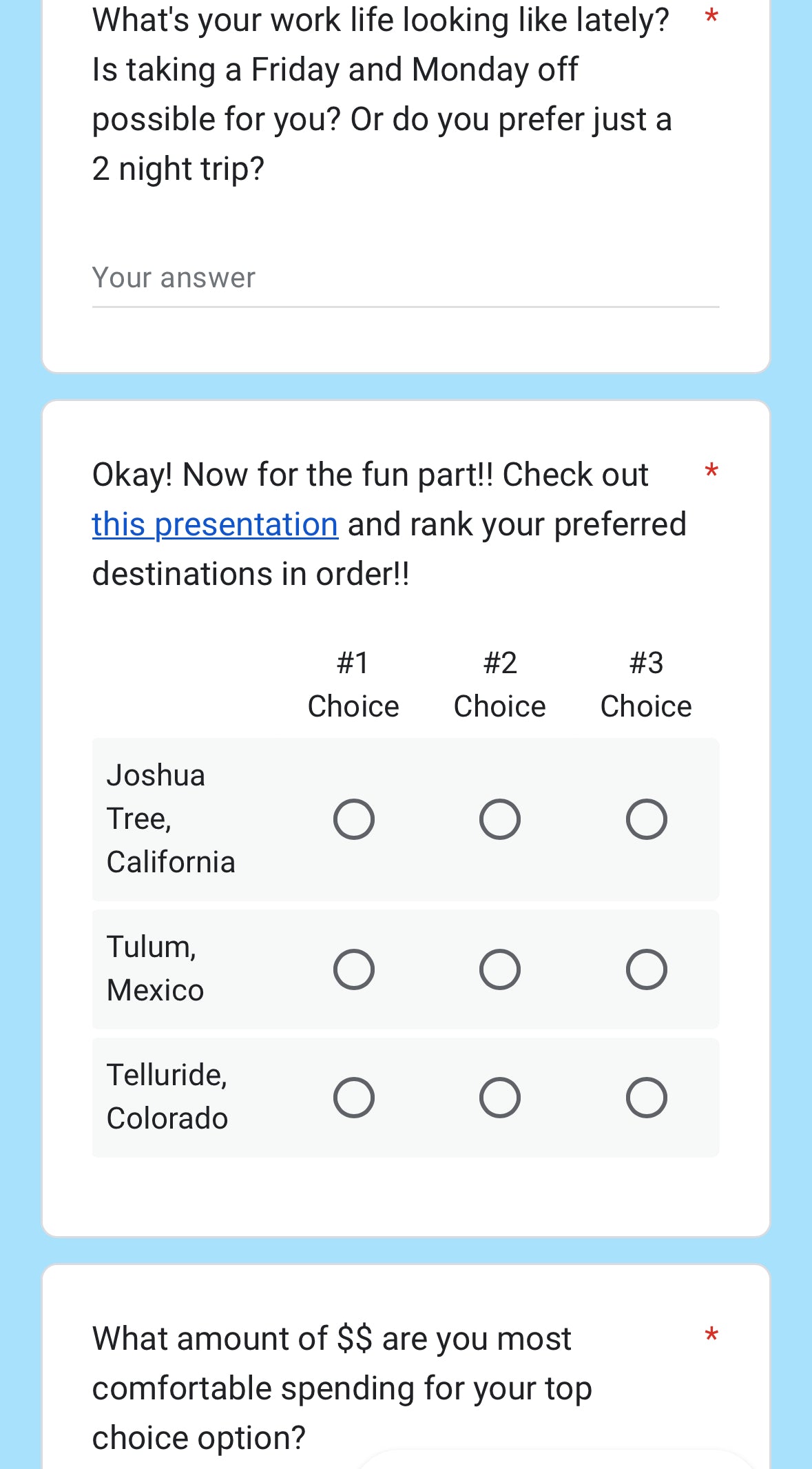Screen dimensions: 812x1469
Task: Select #3 Choice for Joshua Tree, California
Action: click(x=646, y=819)
